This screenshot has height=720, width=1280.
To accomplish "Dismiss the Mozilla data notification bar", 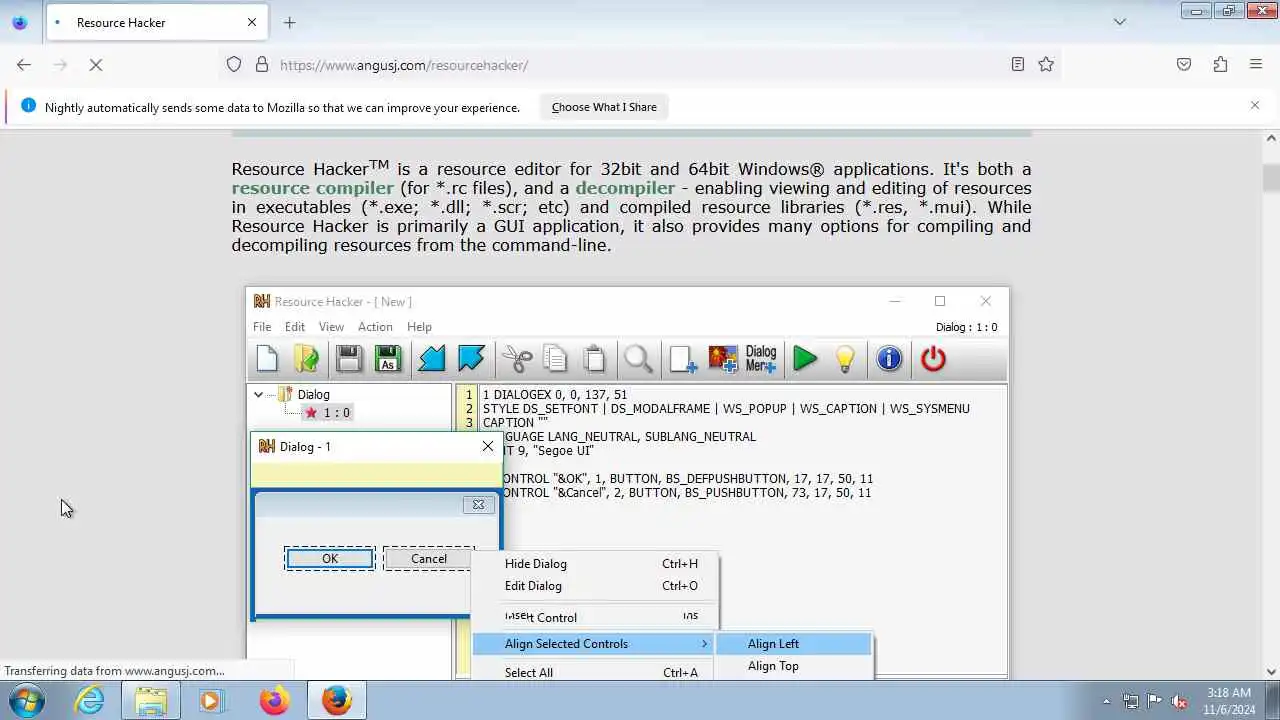I will click(1255, 105).
